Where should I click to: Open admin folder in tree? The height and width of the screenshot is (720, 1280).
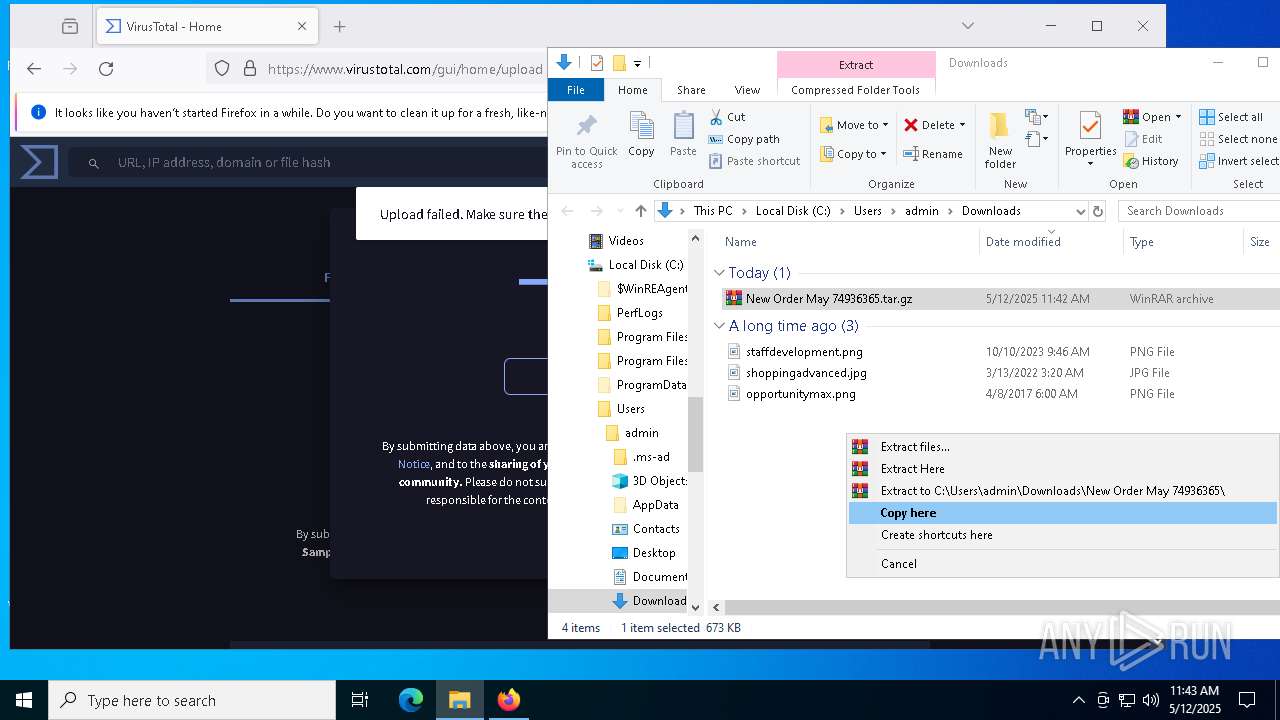641,433
